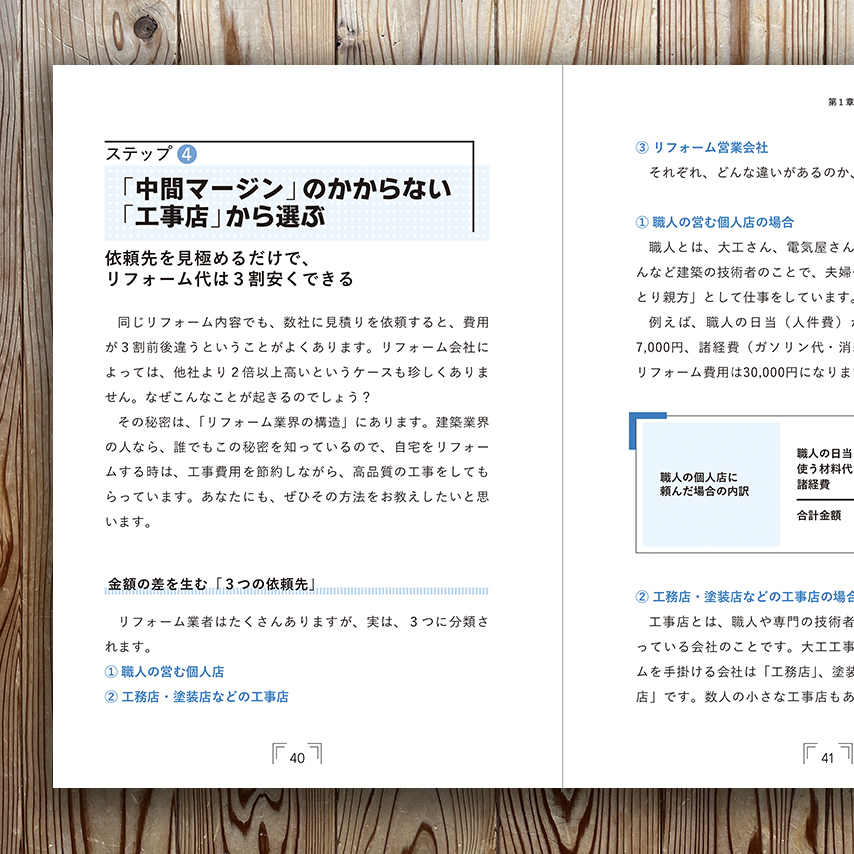Select the title line 「中間マージン」のかからない
The width and height of the screenshot is (854, 854).
282,188
